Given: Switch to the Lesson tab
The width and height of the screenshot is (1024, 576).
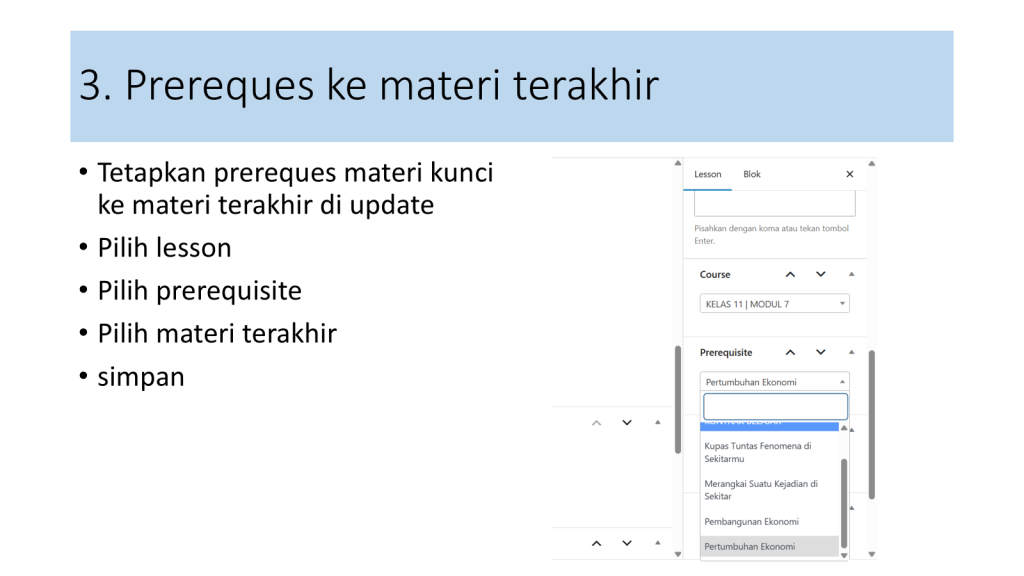Looking at the screenshot, I should point(708,174).
